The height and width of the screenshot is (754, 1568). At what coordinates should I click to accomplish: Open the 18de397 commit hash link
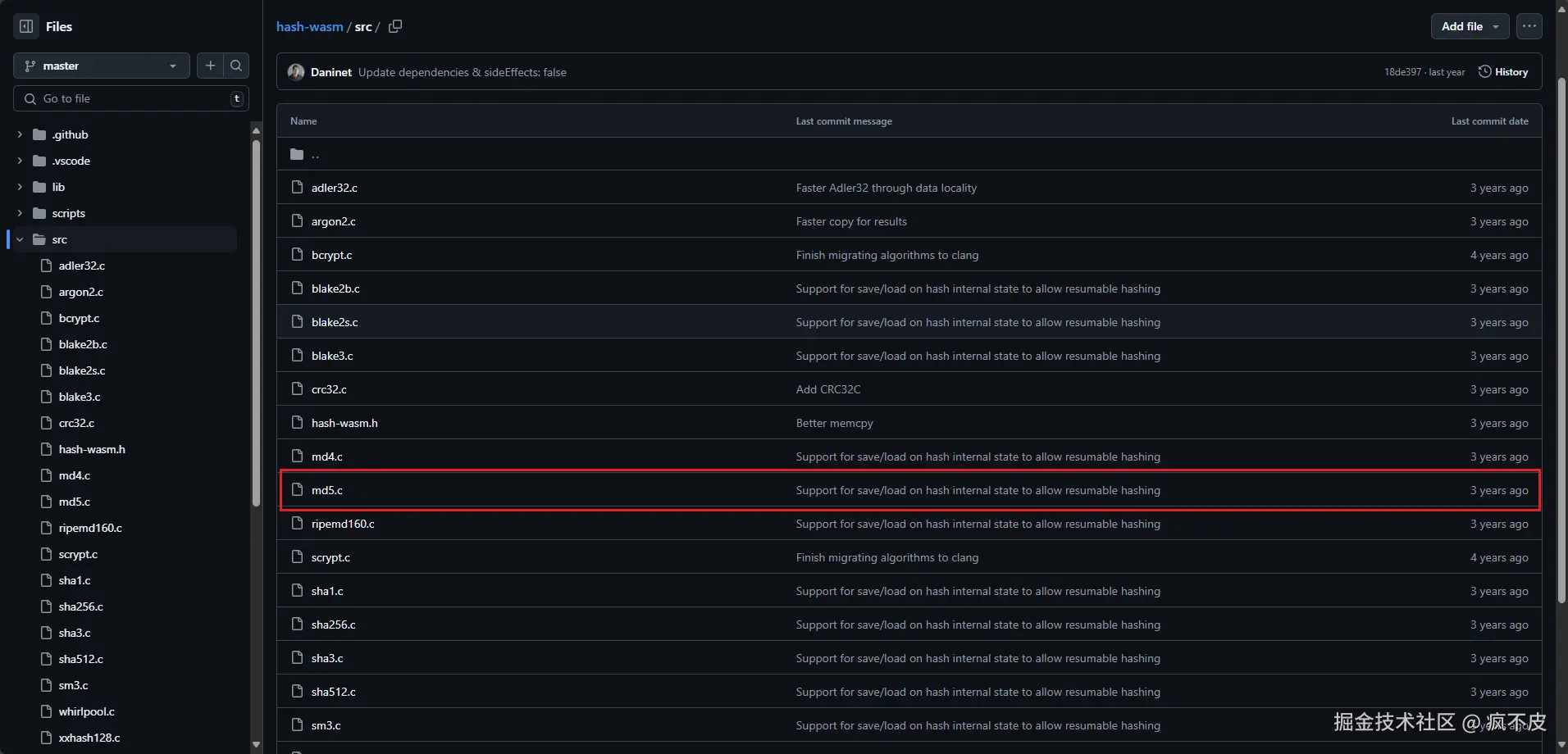[1402, 72]
